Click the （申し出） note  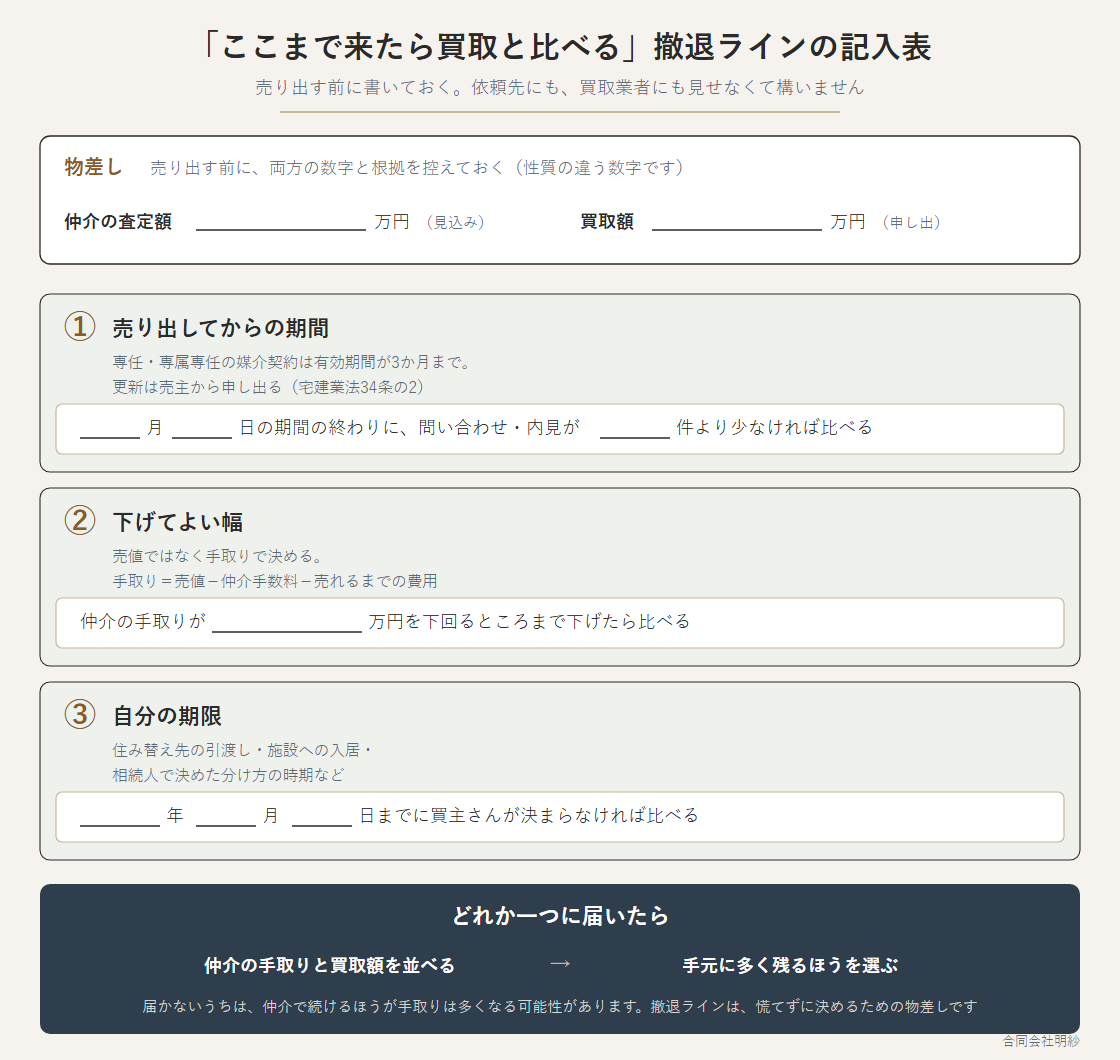pos(911,222)
